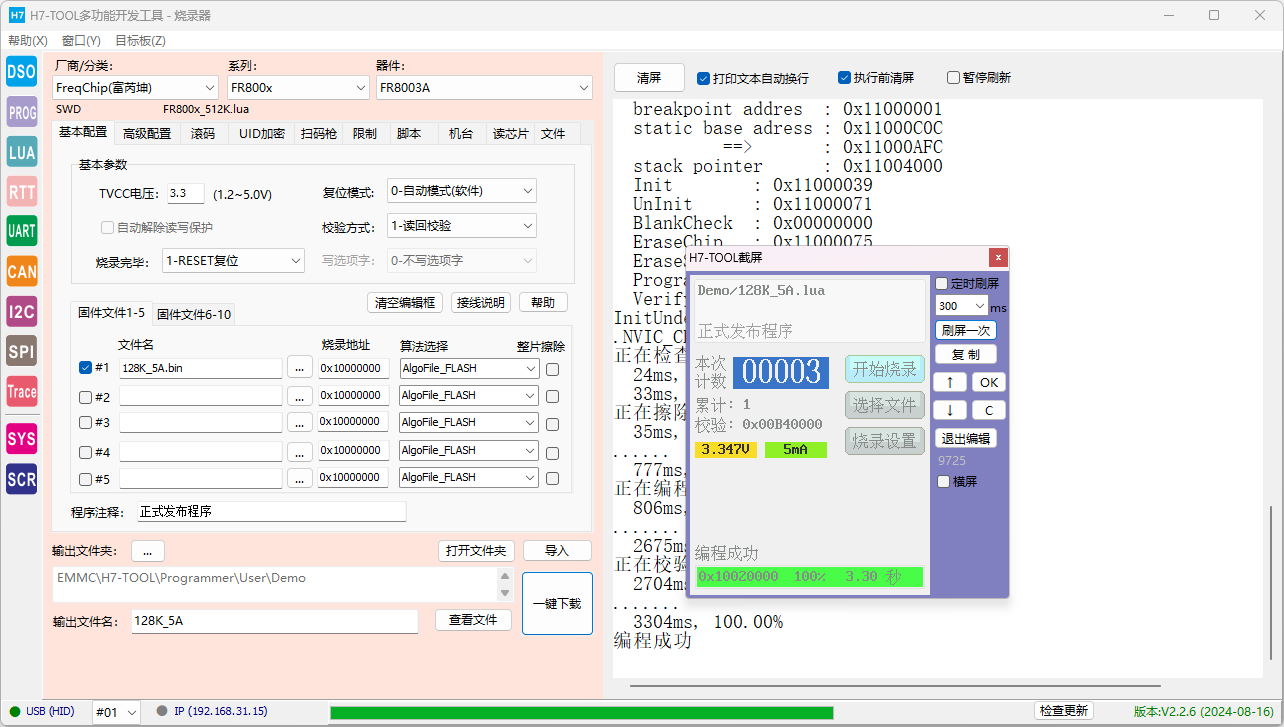This screenshot has height=727, width=1284.
Task: Open the 复位模式 dropdown
Action: coord(462,191)
